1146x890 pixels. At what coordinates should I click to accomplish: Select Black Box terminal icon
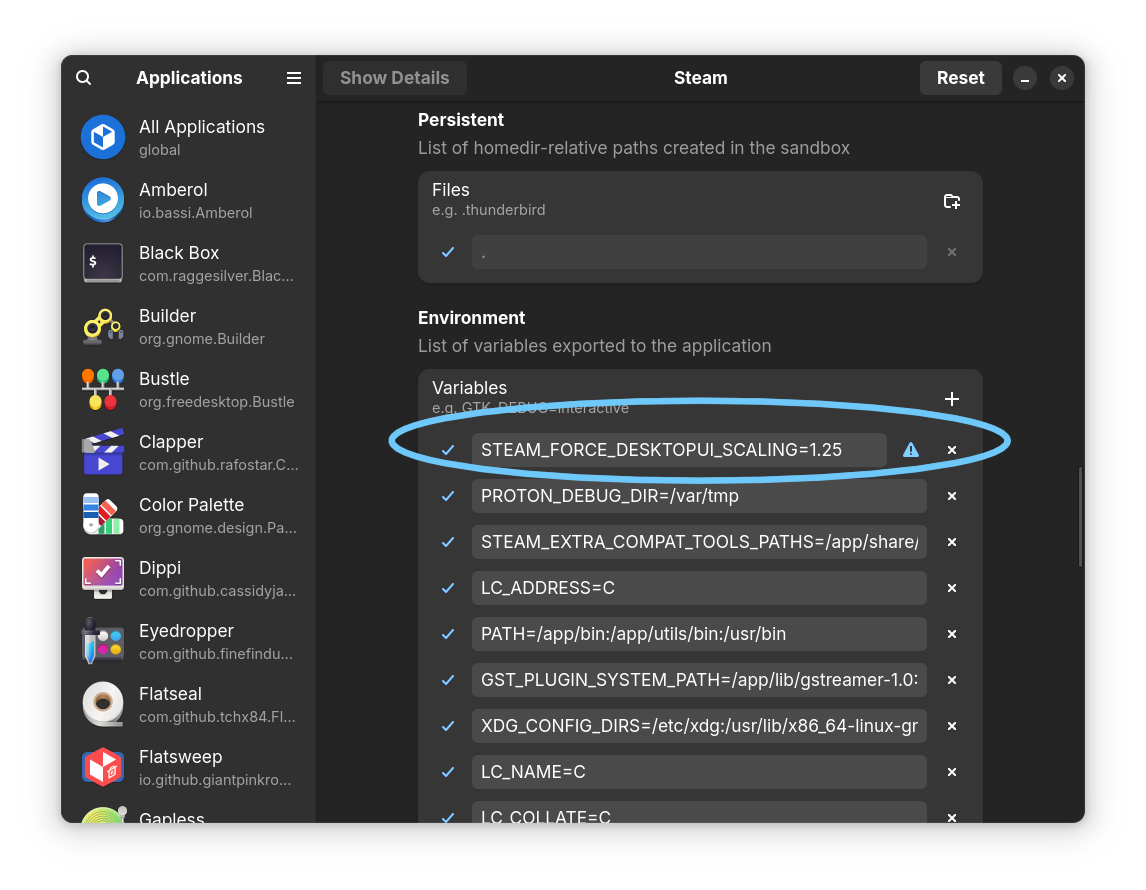tap(103, 262)
